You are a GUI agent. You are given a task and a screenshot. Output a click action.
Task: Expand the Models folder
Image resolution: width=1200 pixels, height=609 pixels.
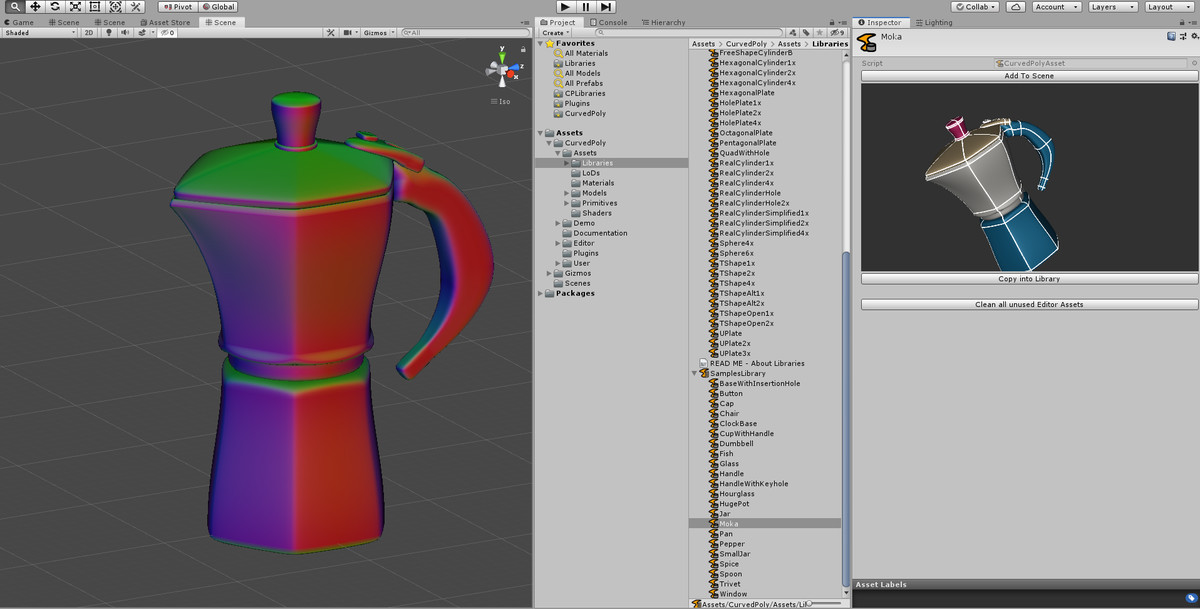tap(567, 193)
